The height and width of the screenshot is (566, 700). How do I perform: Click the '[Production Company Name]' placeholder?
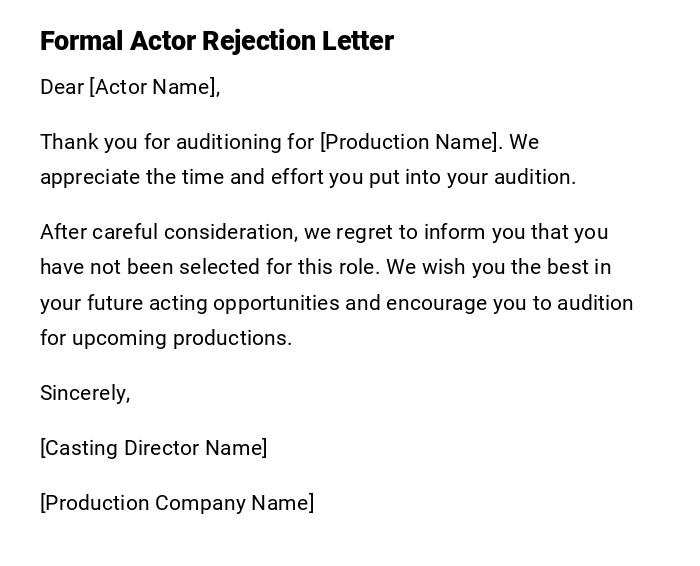coord(177,503)
